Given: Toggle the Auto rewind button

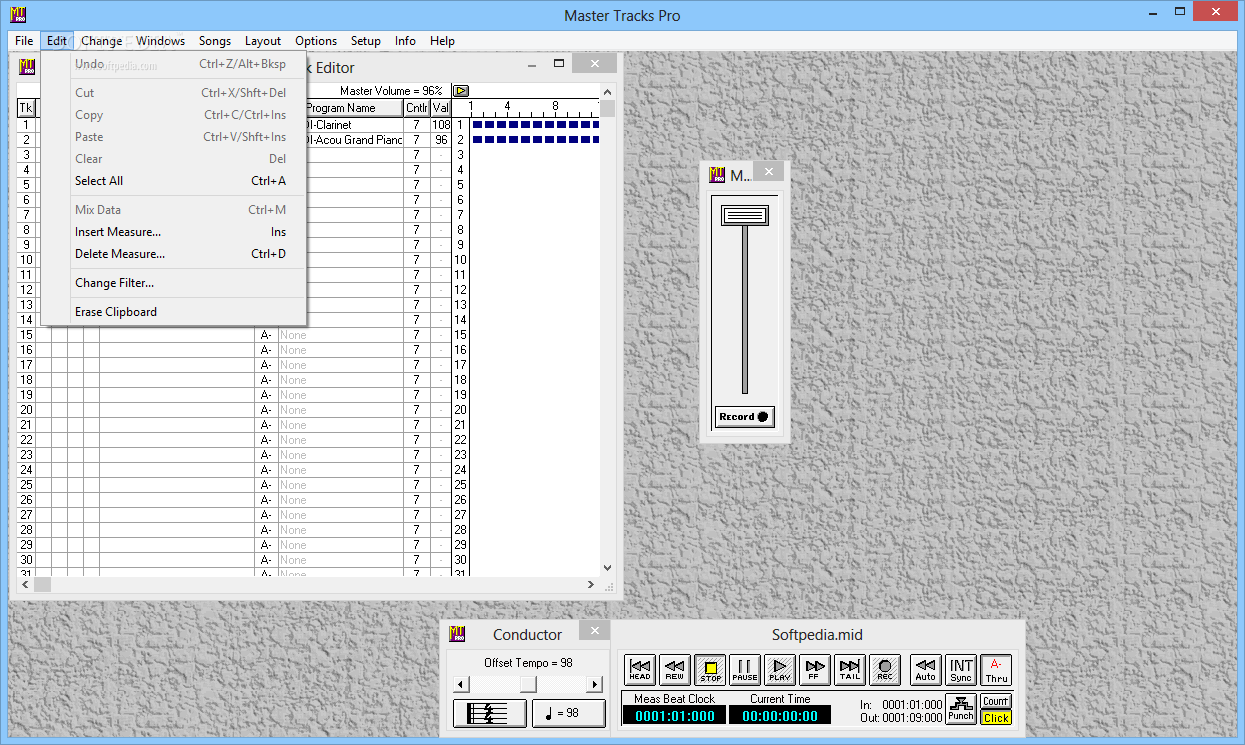Looking at the screenshot, I should click(x=926, y=669).
